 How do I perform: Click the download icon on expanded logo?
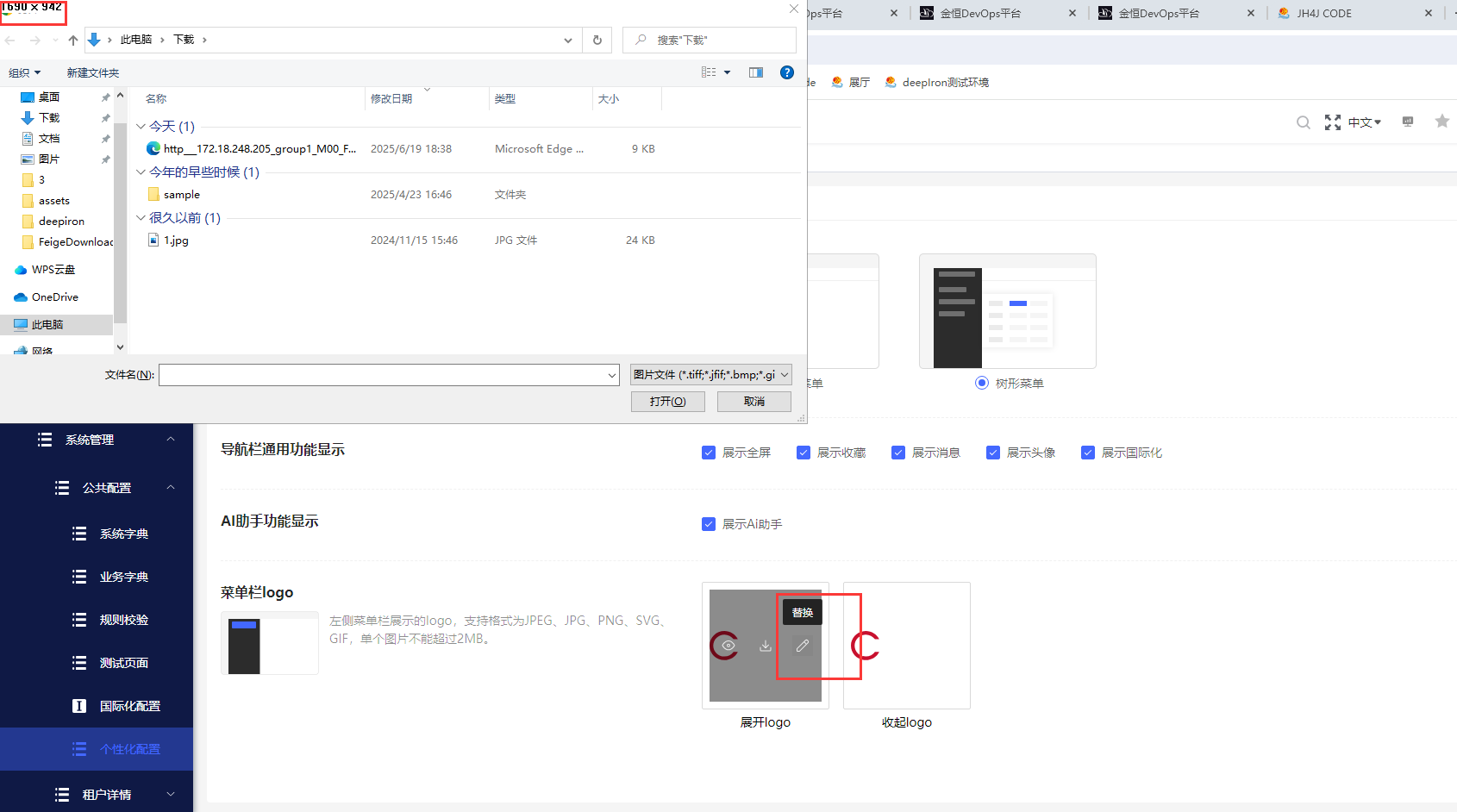tap(765, 646)
